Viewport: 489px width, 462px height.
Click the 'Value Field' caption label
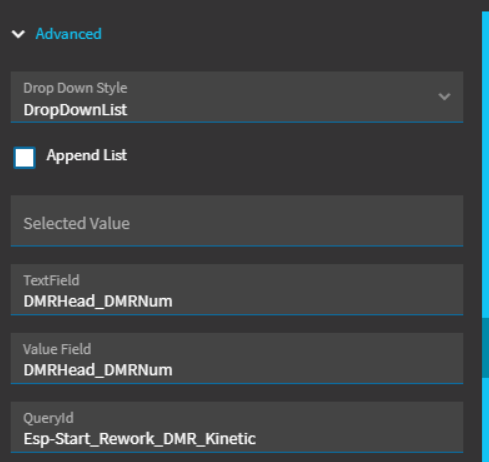tap(57, 349)
